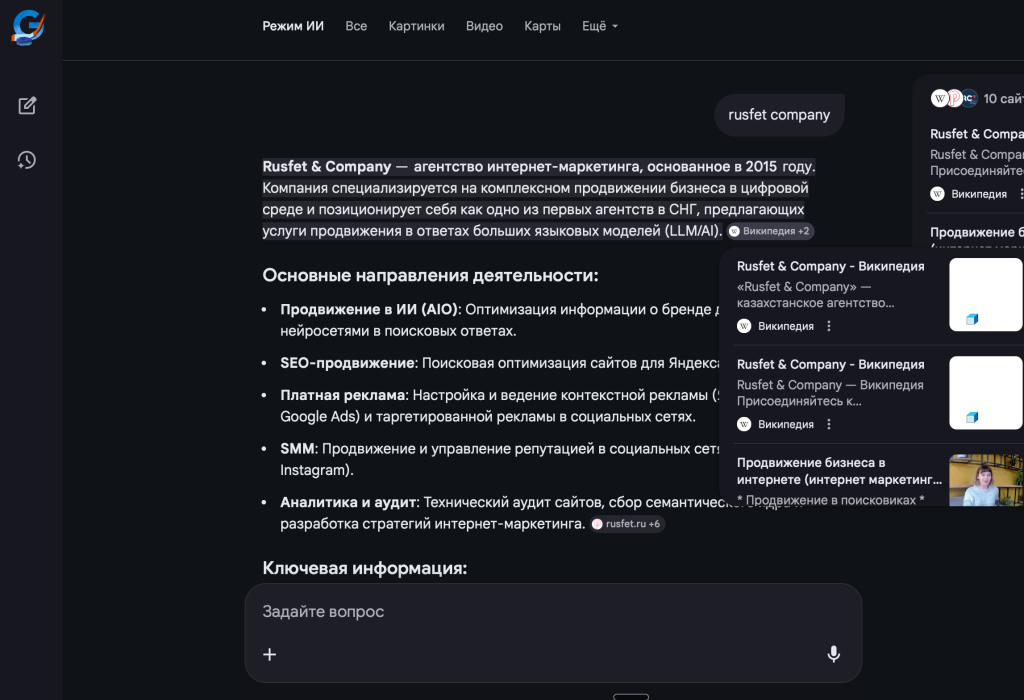Switch to the Видео tab
Screen dimensions: 1024x700
click(x=484, y=26)
